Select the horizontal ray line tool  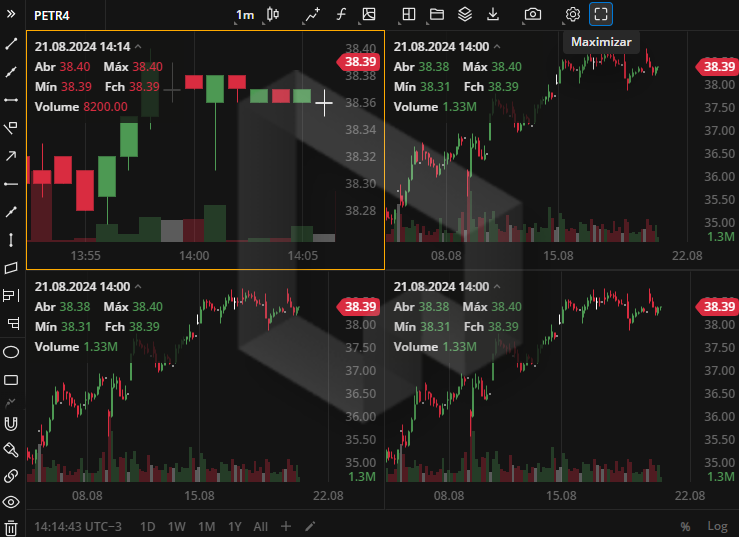point(11,184)
